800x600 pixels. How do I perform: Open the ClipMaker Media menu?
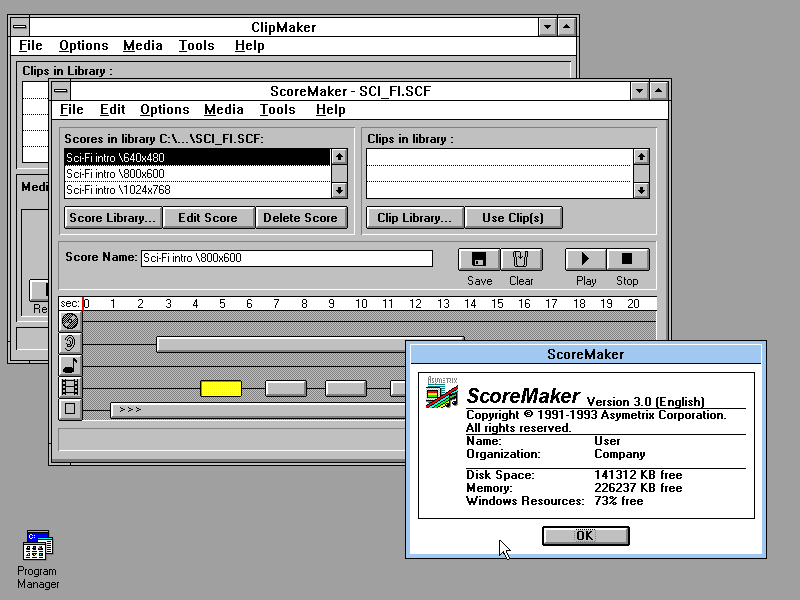tap(143, 46)
